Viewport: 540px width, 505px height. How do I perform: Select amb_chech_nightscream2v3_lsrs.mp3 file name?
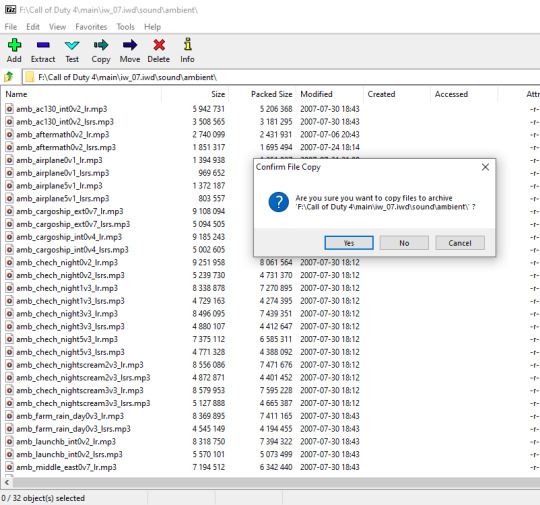pos(83,378)
